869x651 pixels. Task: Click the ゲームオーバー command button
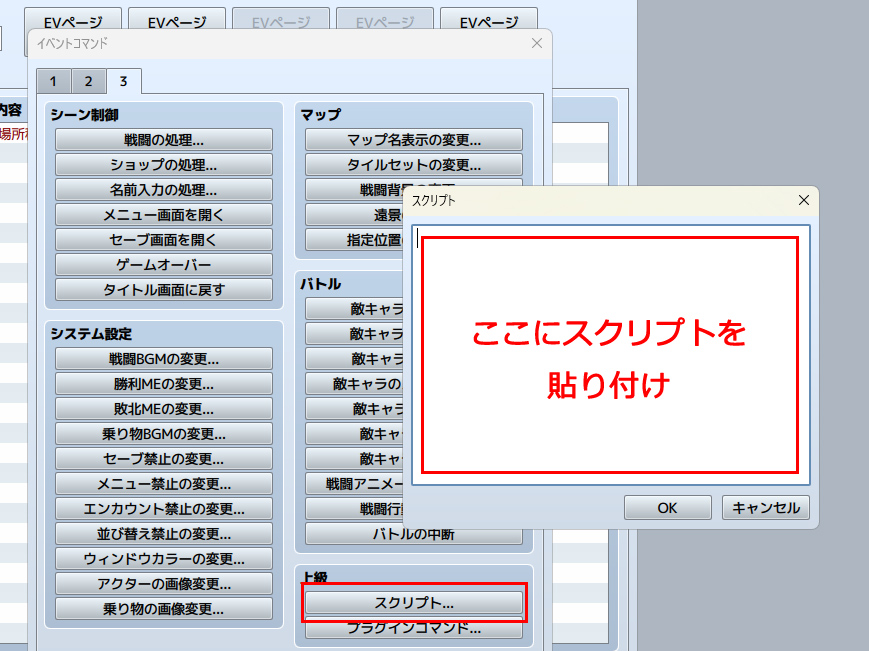pyautogui.click(x=164, y=265)
